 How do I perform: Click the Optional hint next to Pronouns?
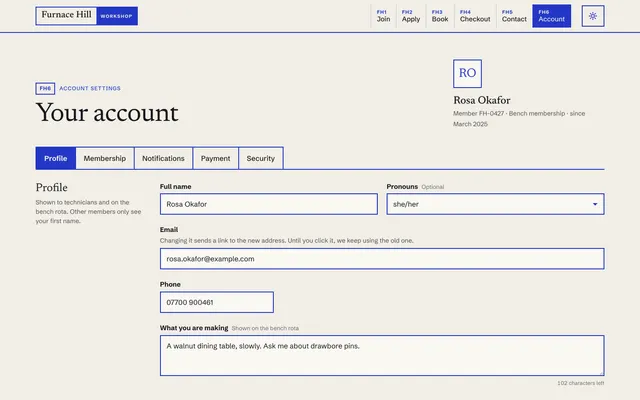(433, 187)
